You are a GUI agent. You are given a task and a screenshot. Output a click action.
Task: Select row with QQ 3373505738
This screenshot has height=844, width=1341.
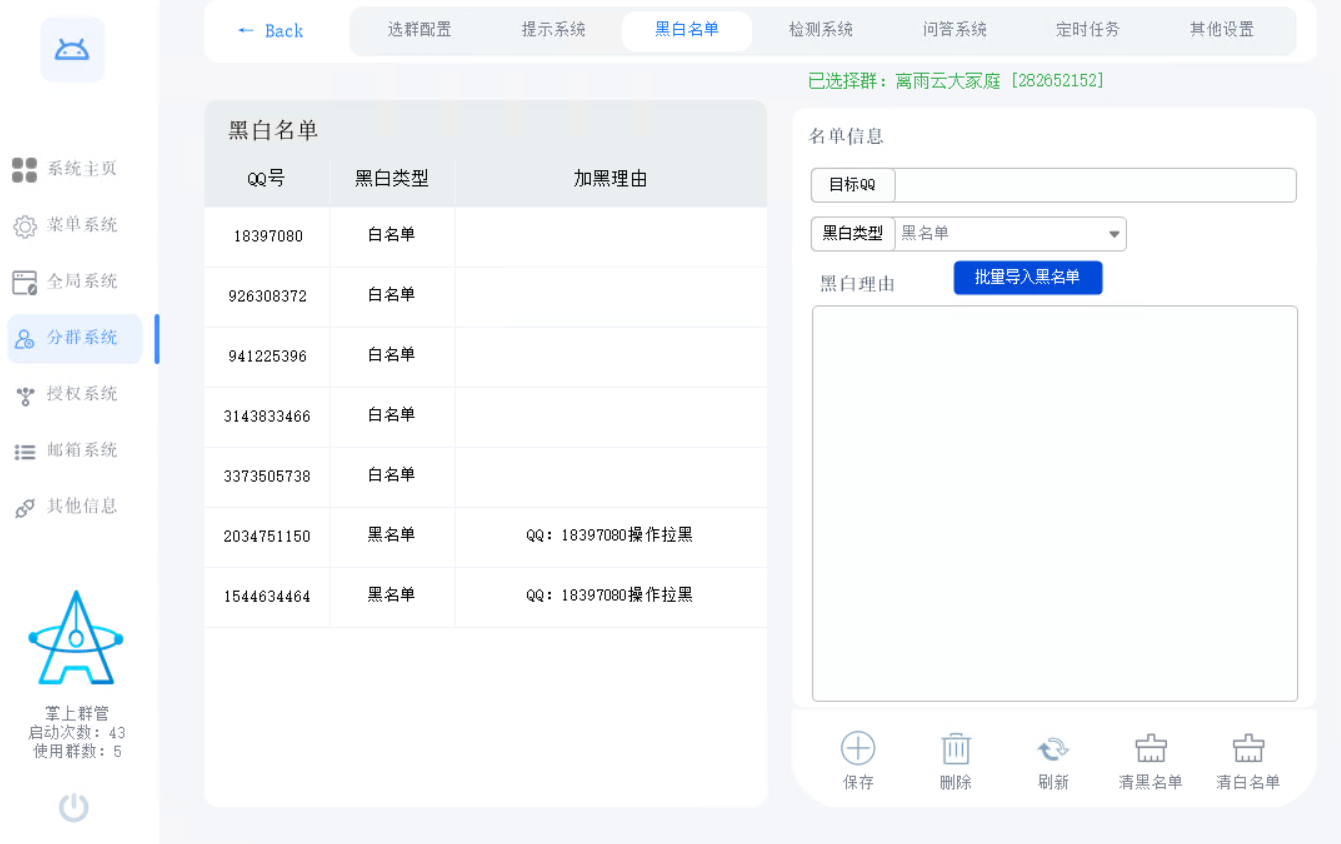coord(486,476)
